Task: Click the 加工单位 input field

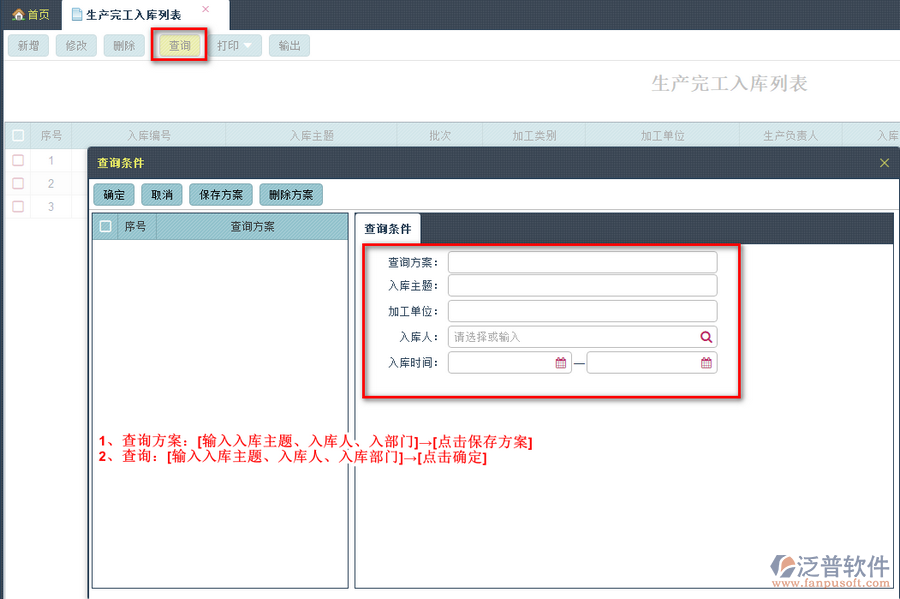Action: click(x=583, y=311)
